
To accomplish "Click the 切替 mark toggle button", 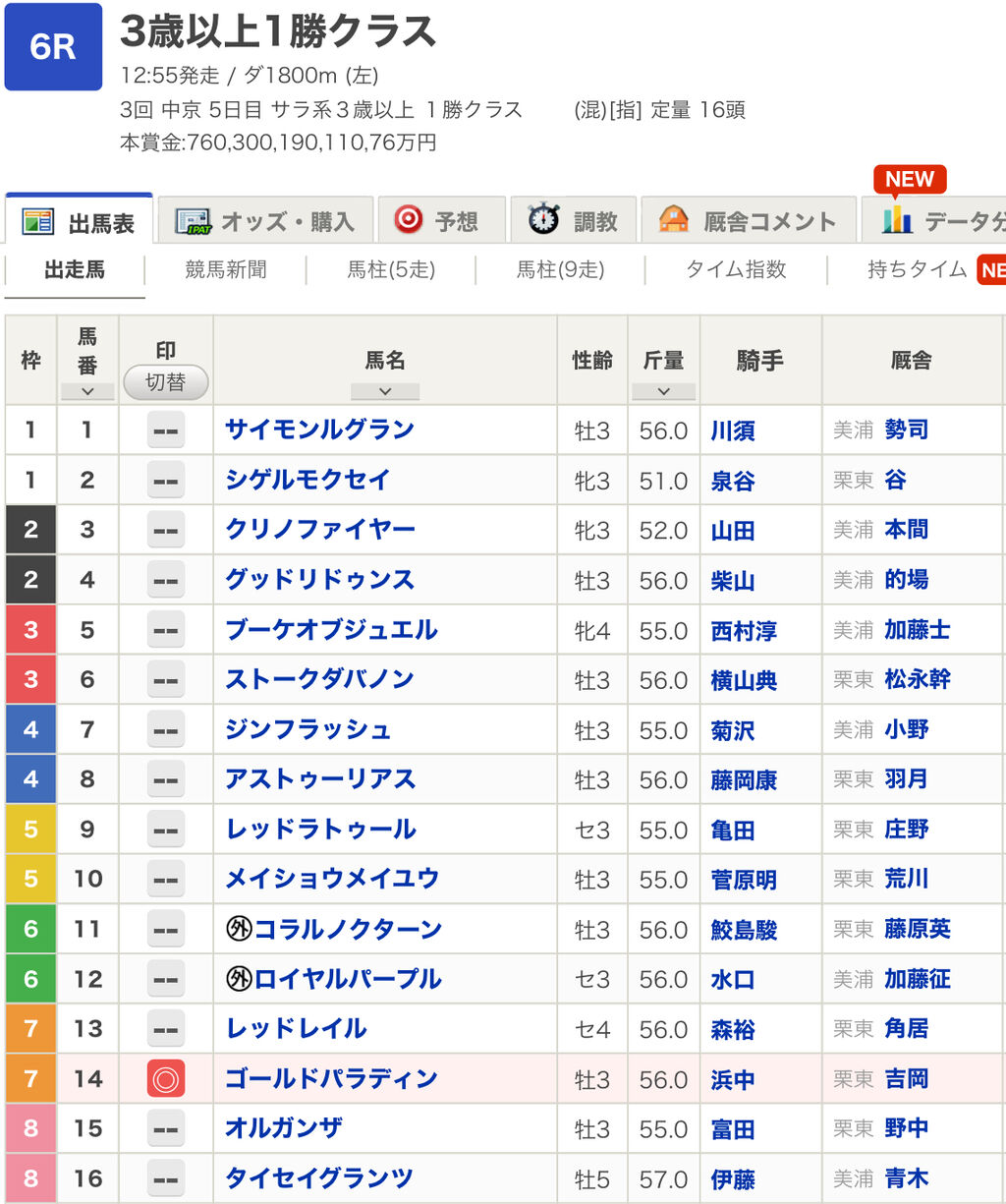I will (166, 382).
